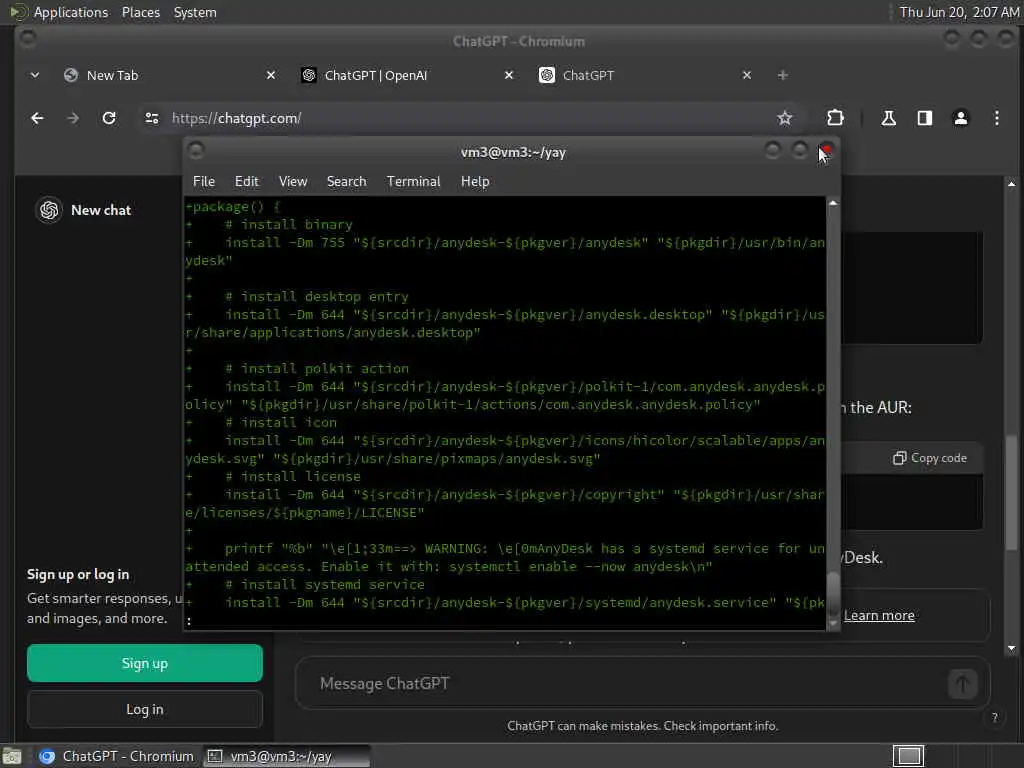Reload the chatgpt.com page
Screen dimensions: 1024x768
click(109, 118)
